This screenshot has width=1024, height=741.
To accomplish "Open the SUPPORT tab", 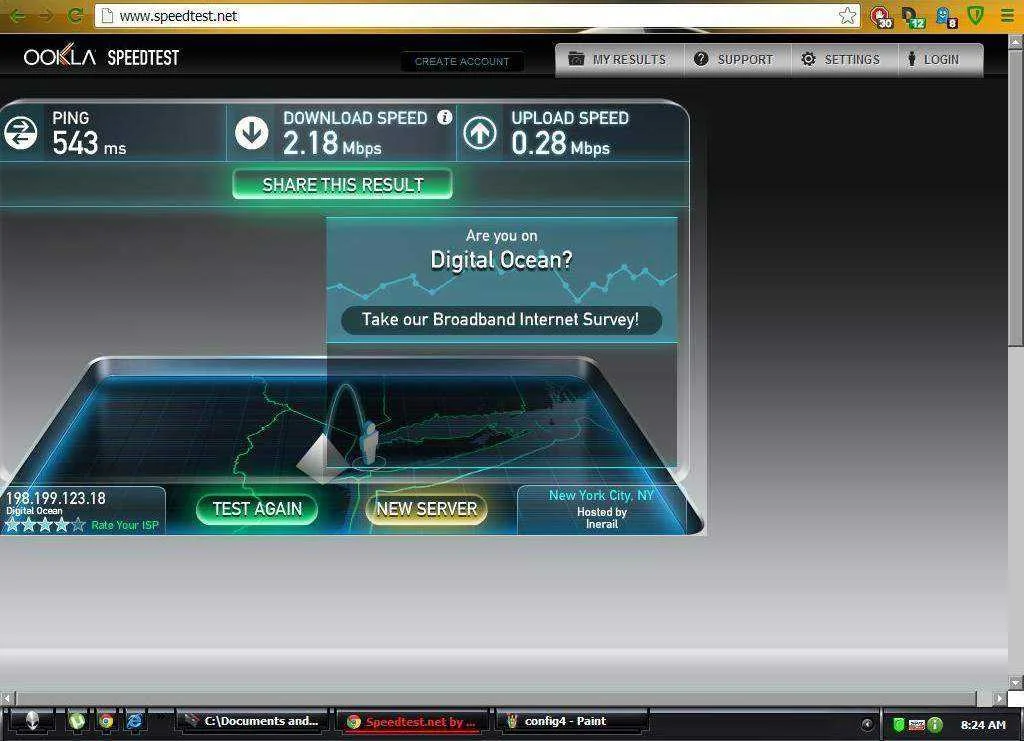I will coord(737,59).
